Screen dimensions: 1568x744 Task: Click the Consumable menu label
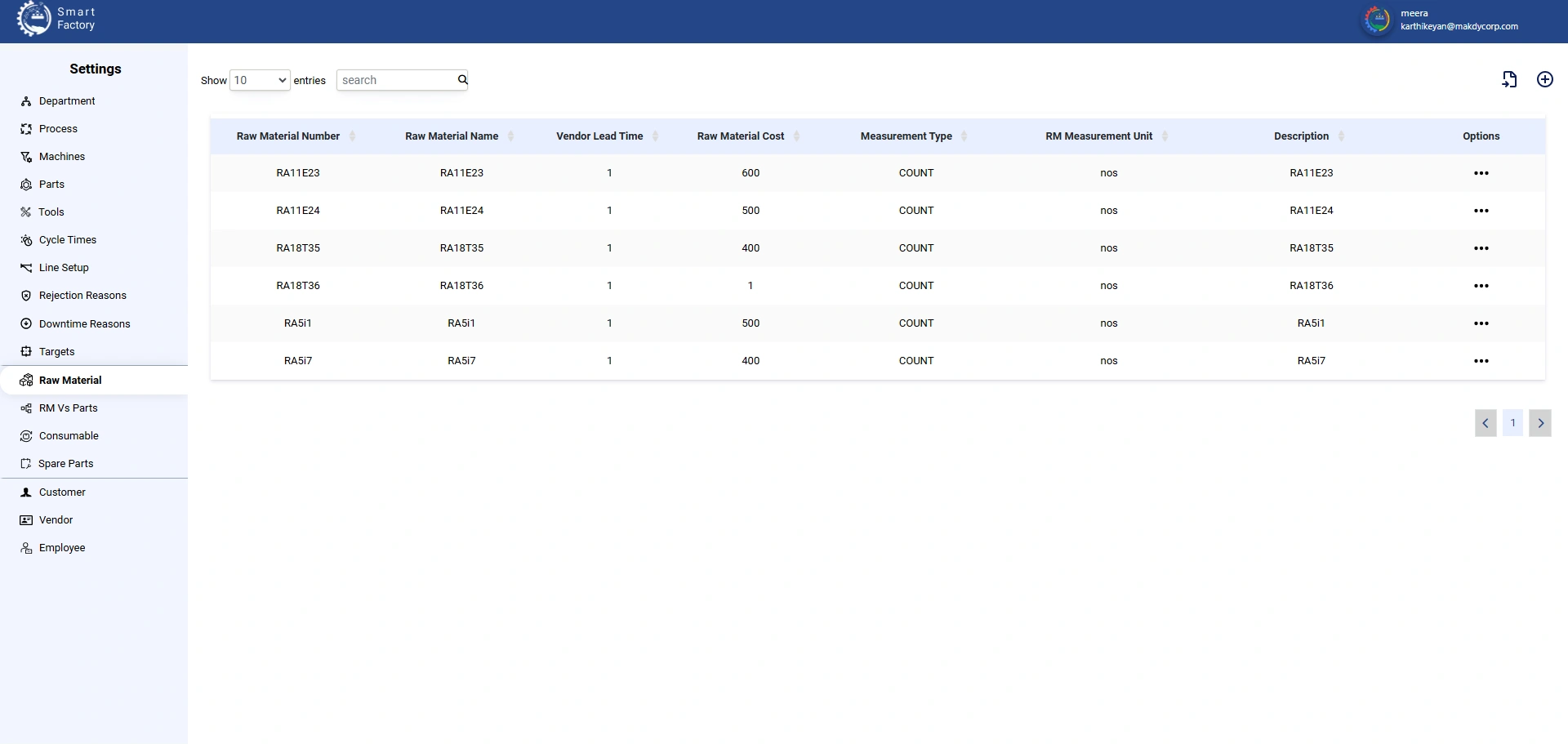pos(69,436)
